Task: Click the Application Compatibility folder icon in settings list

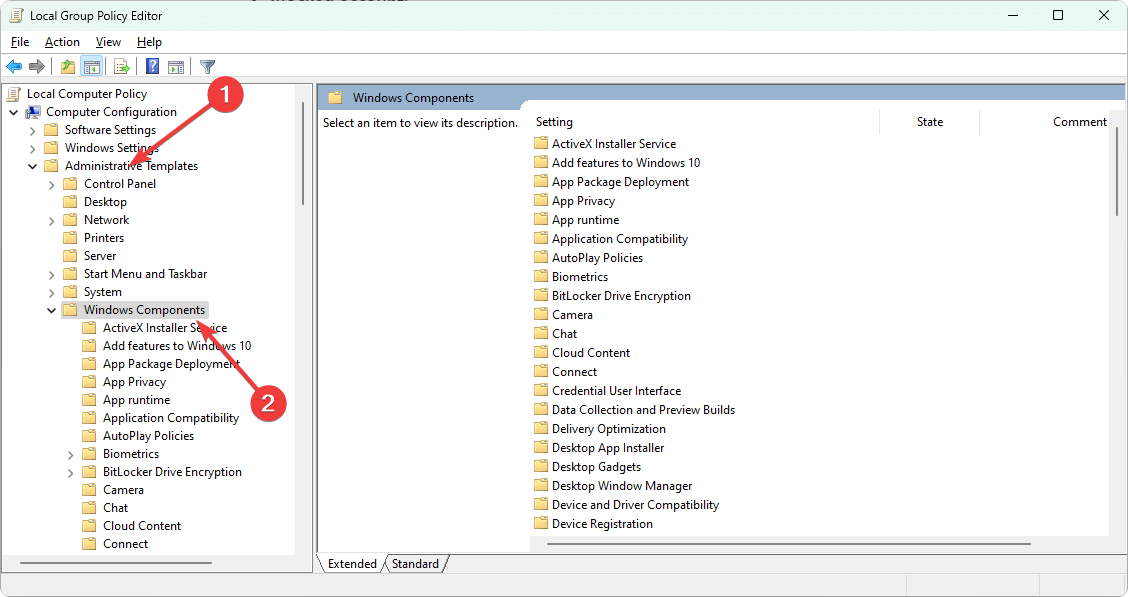Action: coord(541,238)
